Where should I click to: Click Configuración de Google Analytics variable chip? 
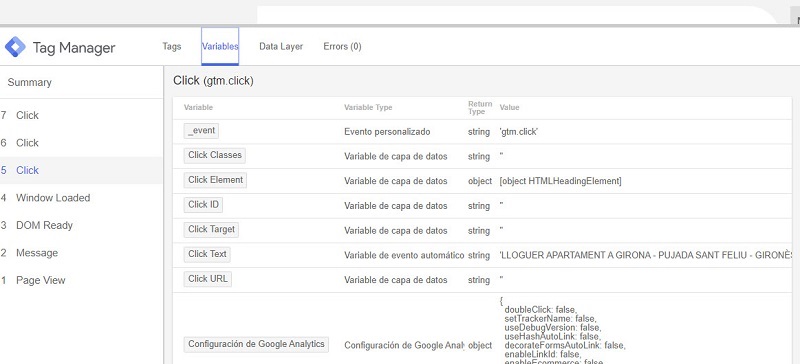[x=256, y=344]
